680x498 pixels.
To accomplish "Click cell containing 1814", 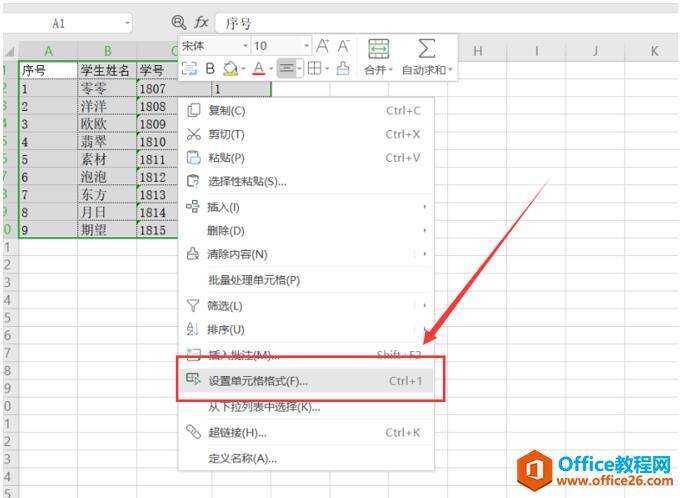I will tap(157, 213).
